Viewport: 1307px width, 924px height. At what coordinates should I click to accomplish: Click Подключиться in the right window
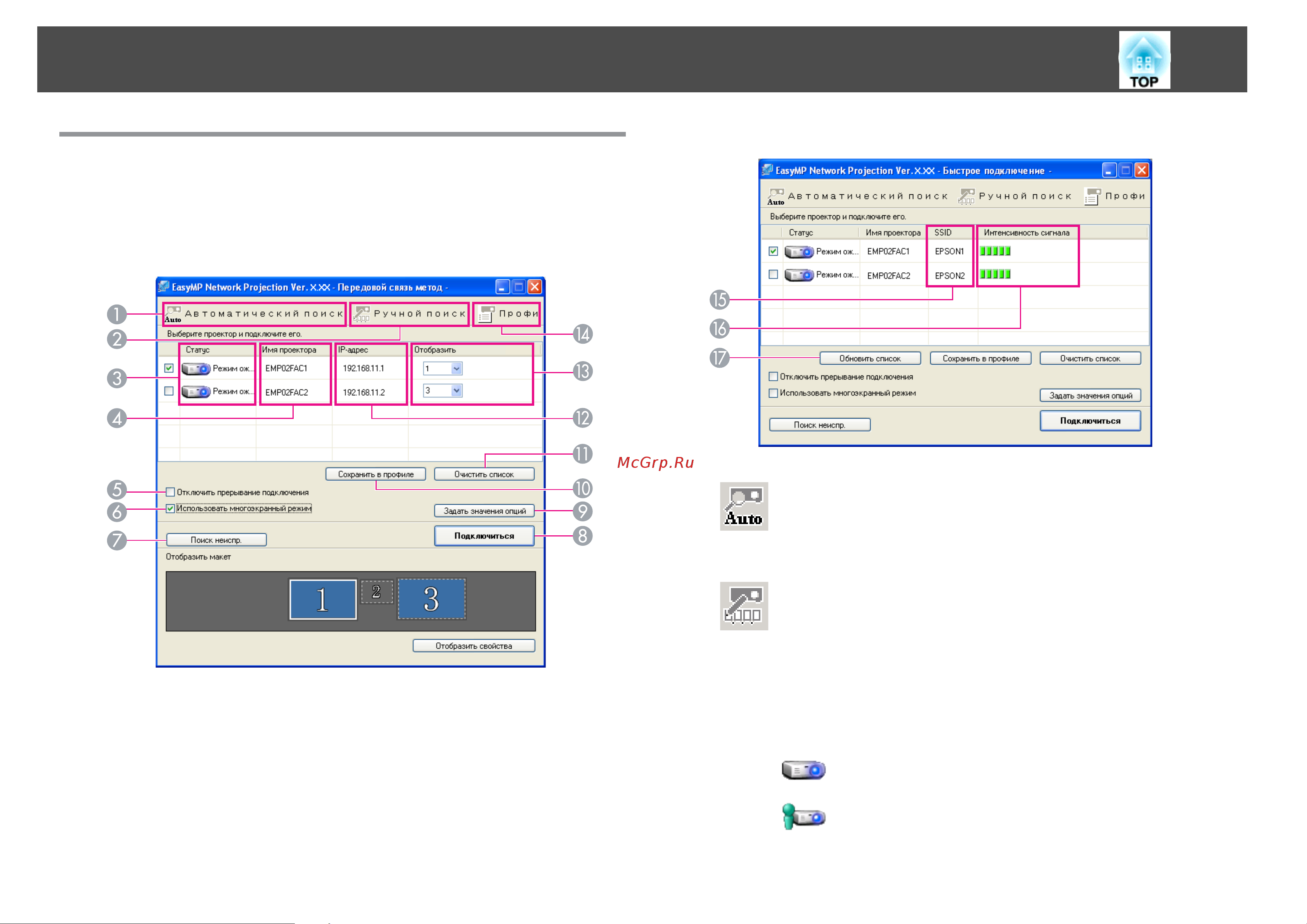click(1090, 421)
